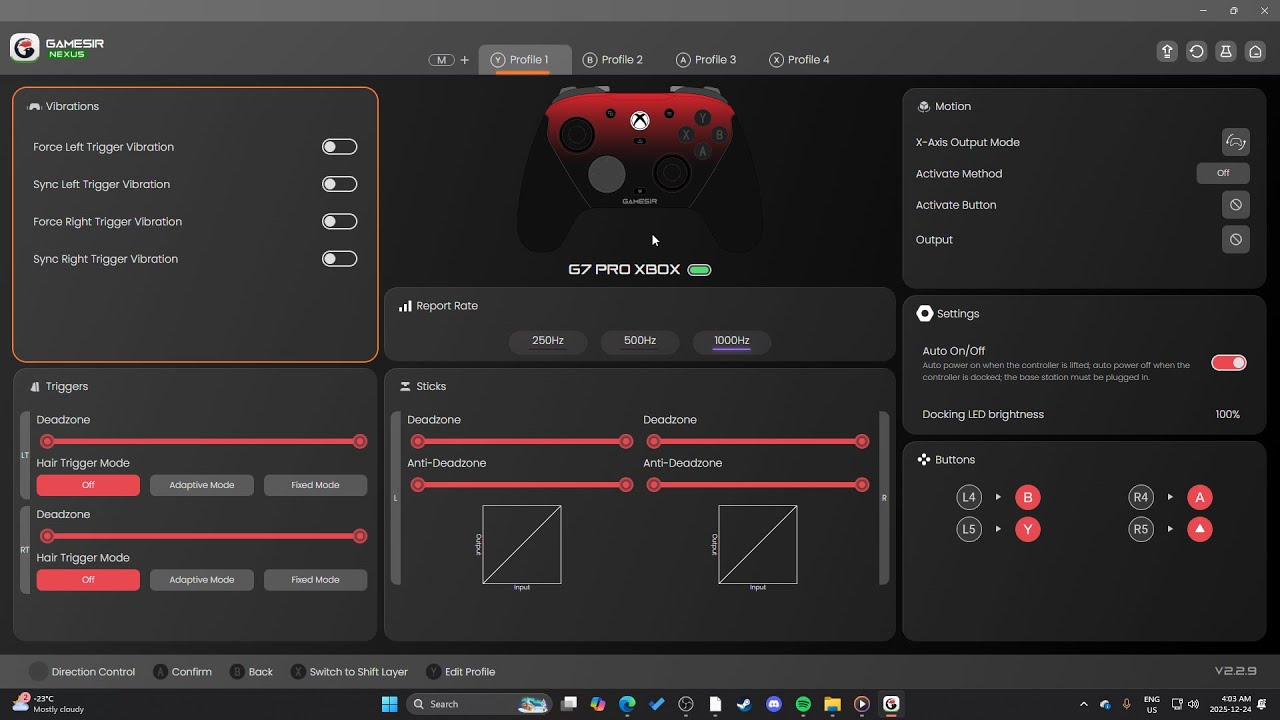Image resolution: width=1280 pixels, height=720 pixels.
Task: Click the Activate Button assignment icon
Action: tap(1236, 204)
